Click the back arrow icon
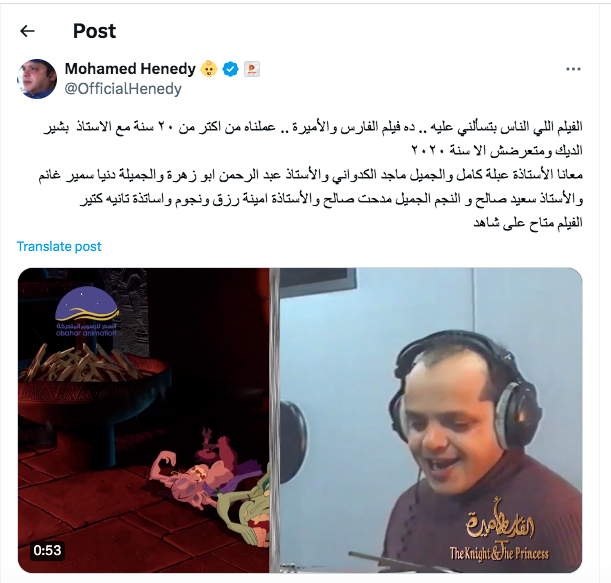The height and width of the screenshot is (583, 611). click(x=27, y=31)
